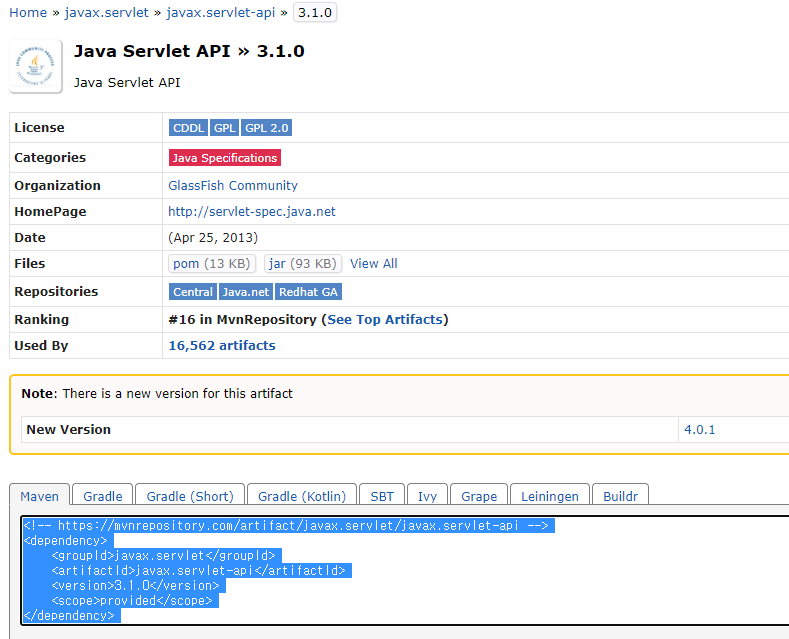Screen dimensions: 789x639
Task: Switch to the SBT tab
Action: coord(382,496)
